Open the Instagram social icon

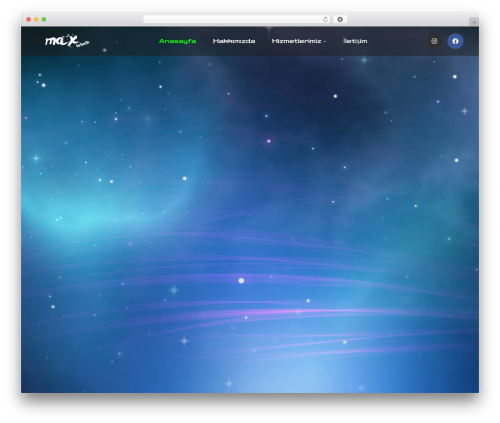pyautogui.click(x=434, y=41)
